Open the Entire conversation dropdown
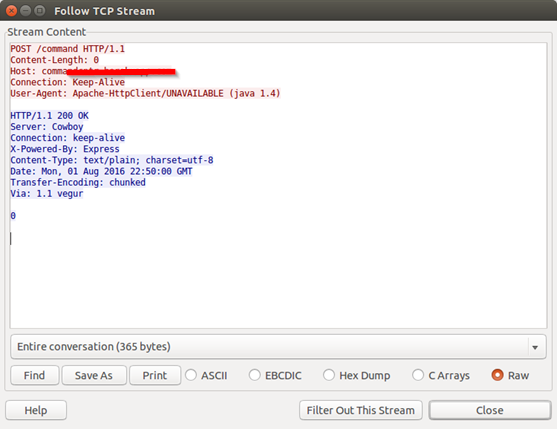 278,347
